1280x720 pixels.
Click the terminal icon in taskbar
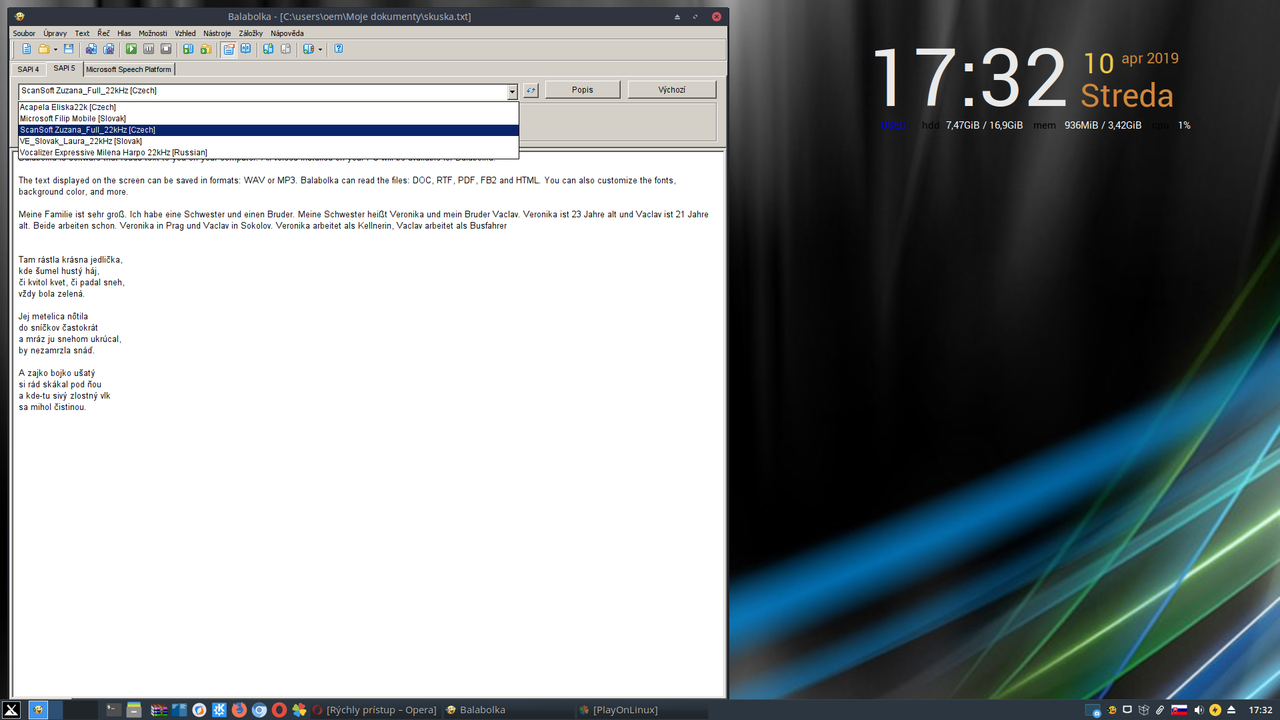click(114, 710)
